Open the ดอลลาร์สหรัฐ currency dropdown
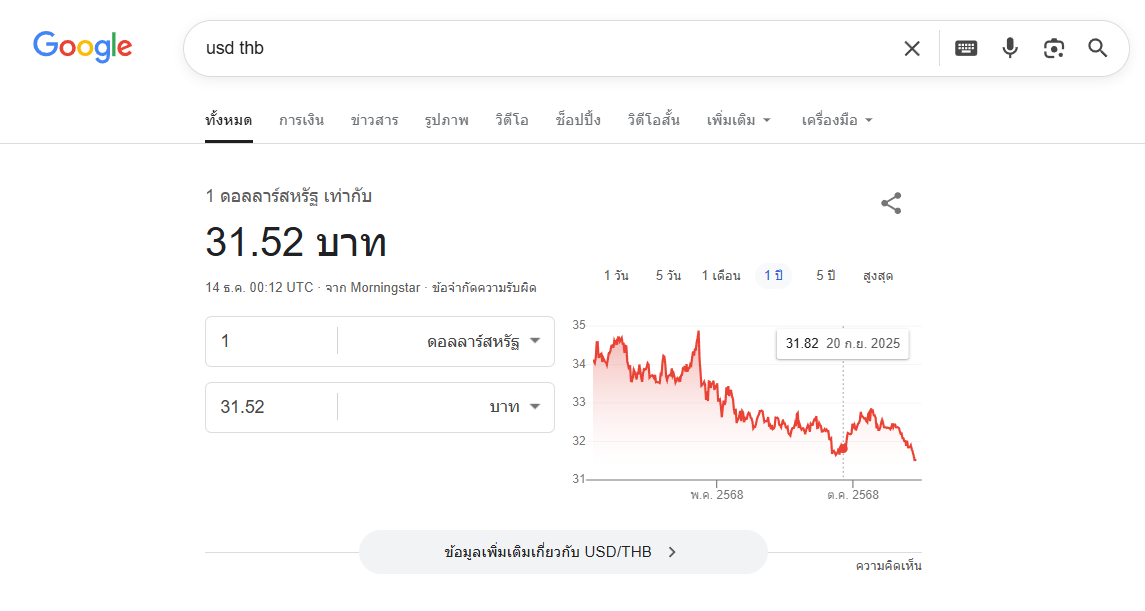This screenshot has width=1145, height=611. coord(483,341)
